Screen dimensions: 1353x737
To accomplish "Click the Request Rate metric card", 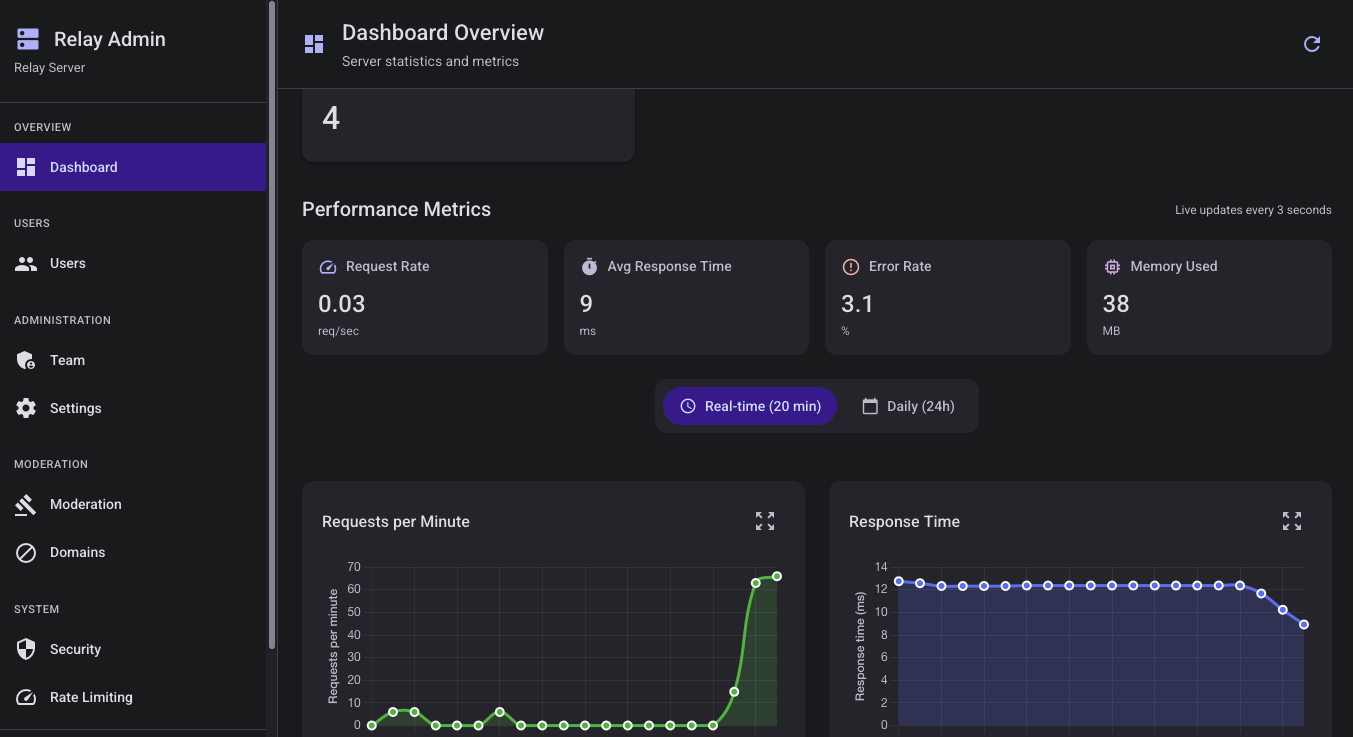I will [x=424, y=297].
